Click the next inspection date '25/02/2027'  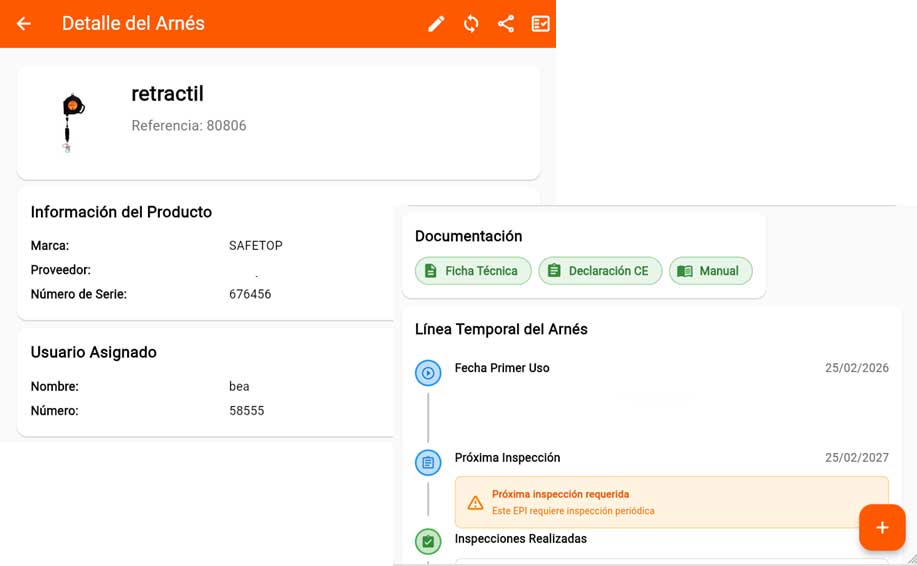tap(857, 458)
